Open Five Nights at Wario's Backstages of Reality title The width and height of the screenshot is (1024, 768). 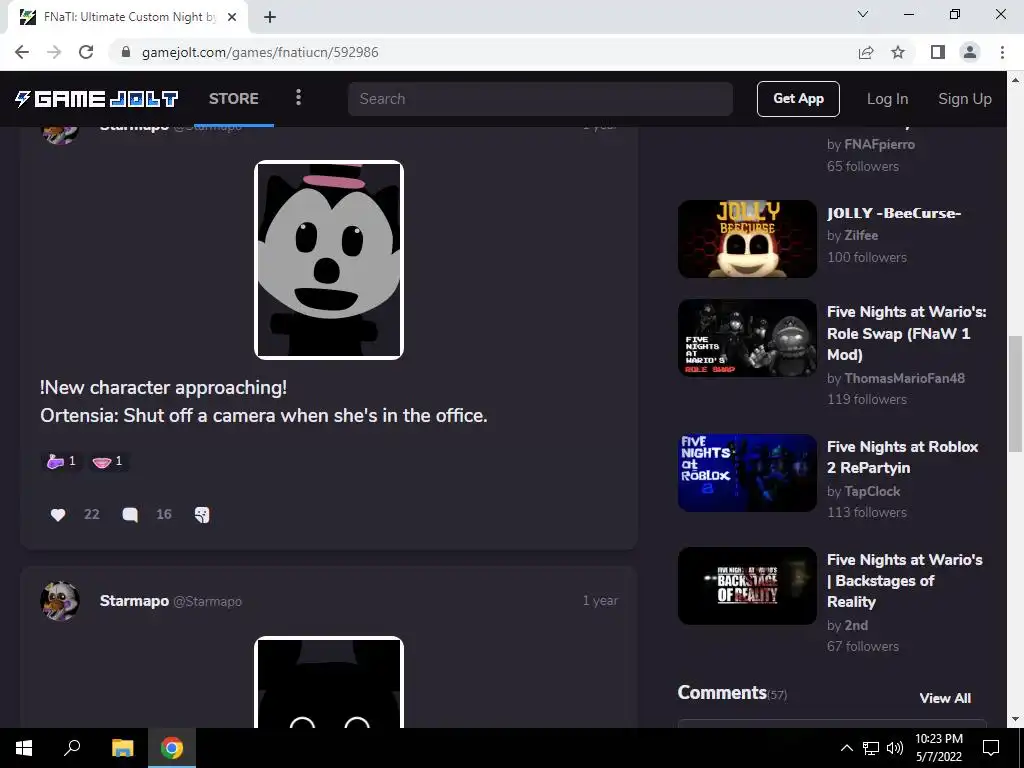904,581
